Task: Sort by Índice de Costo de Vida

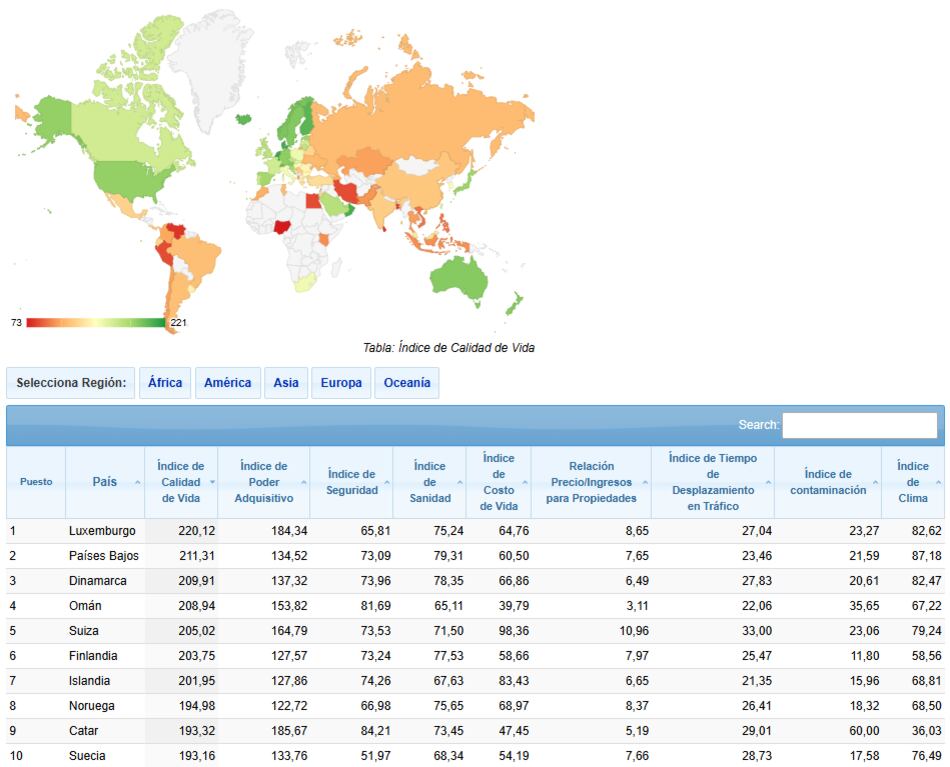Action: tap(498, 482)
